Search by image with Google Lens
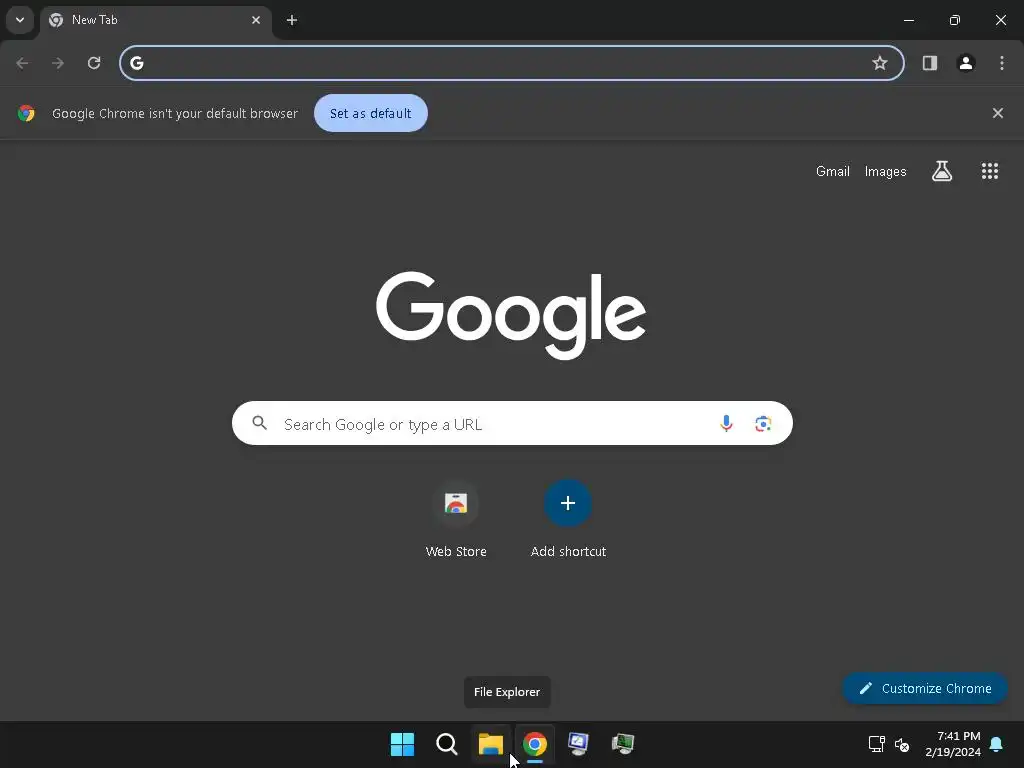Screen dimensions: 1024x768 tap(763, 423)
